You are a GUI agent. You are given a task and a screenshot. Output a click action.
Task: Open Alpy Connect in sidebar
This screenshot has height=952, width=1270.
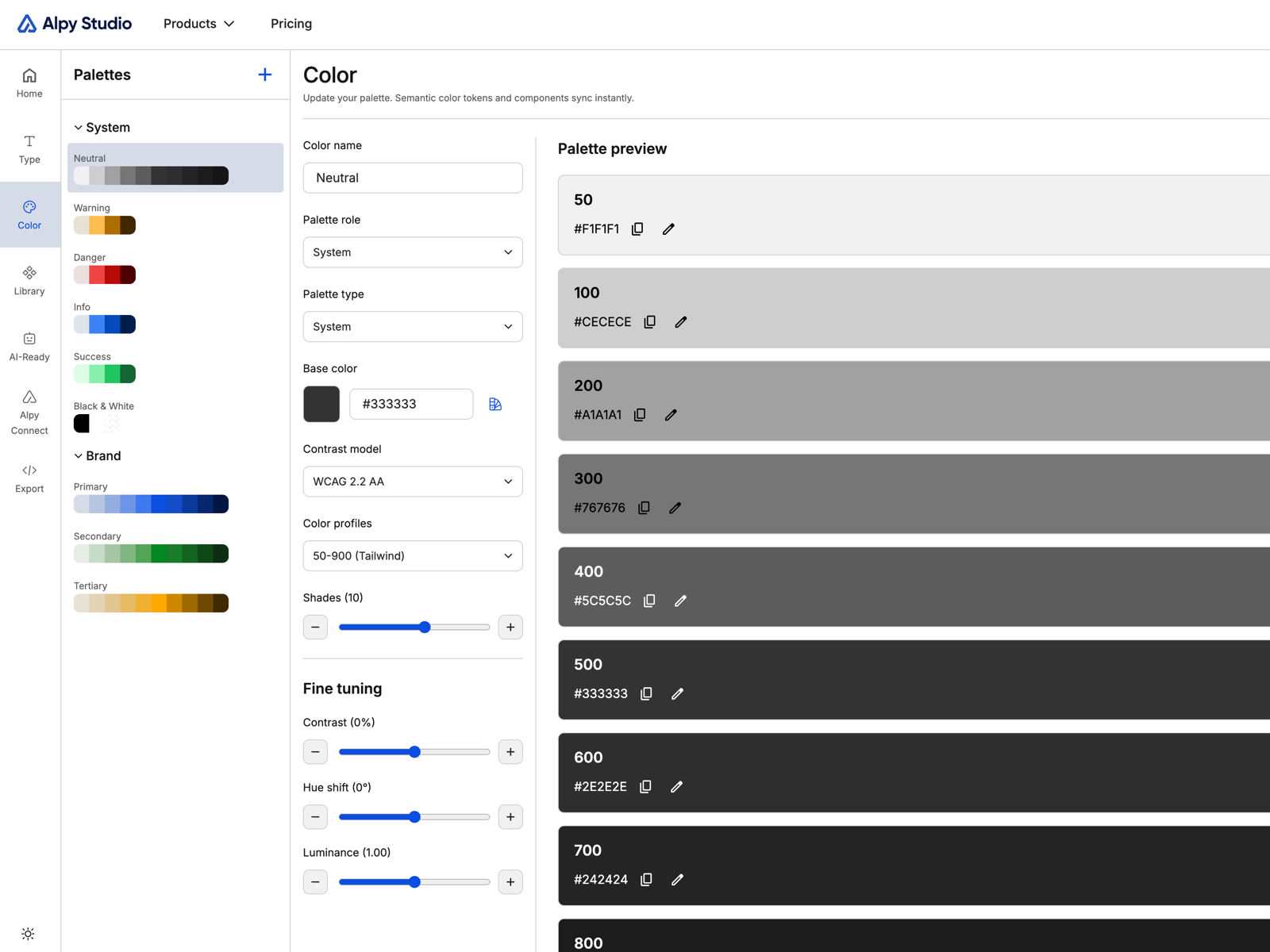tap(29, 413)
